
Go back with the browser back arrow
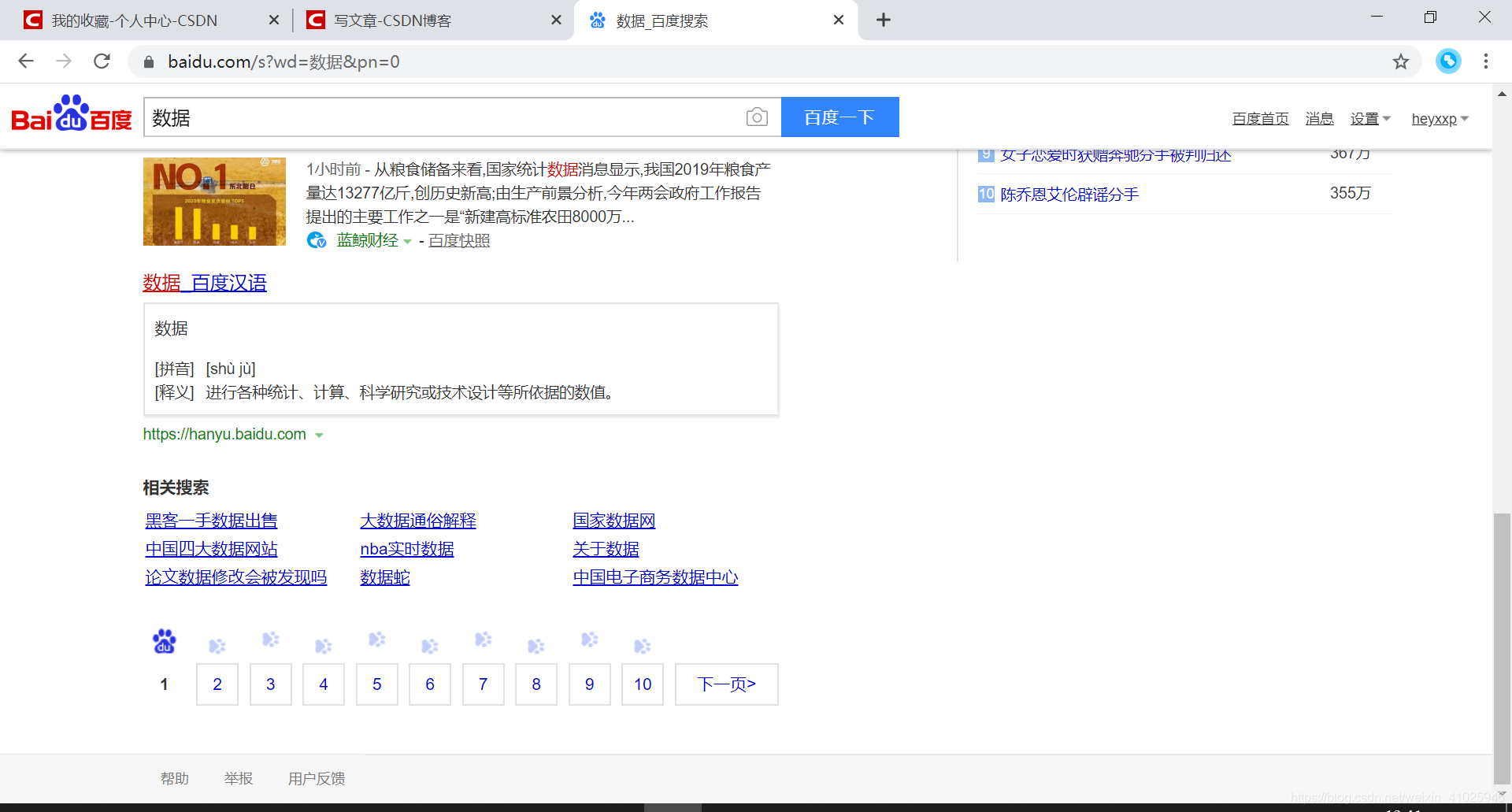point(26,61)
